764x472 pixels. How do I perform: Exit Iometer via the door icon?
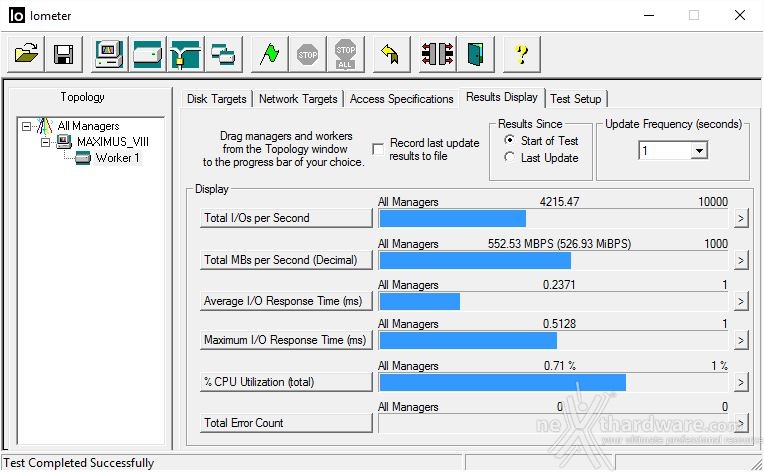tap(476, 54)
